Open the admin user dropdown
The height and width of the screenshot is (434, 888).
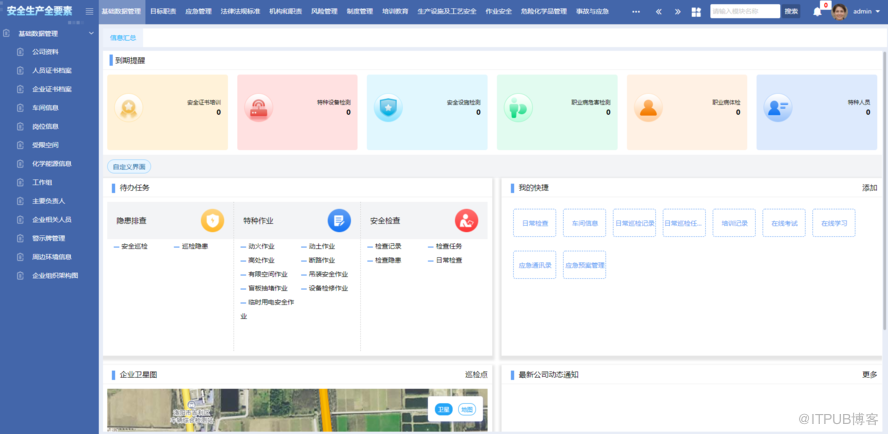pyautogui.click(x=866, y=11)
